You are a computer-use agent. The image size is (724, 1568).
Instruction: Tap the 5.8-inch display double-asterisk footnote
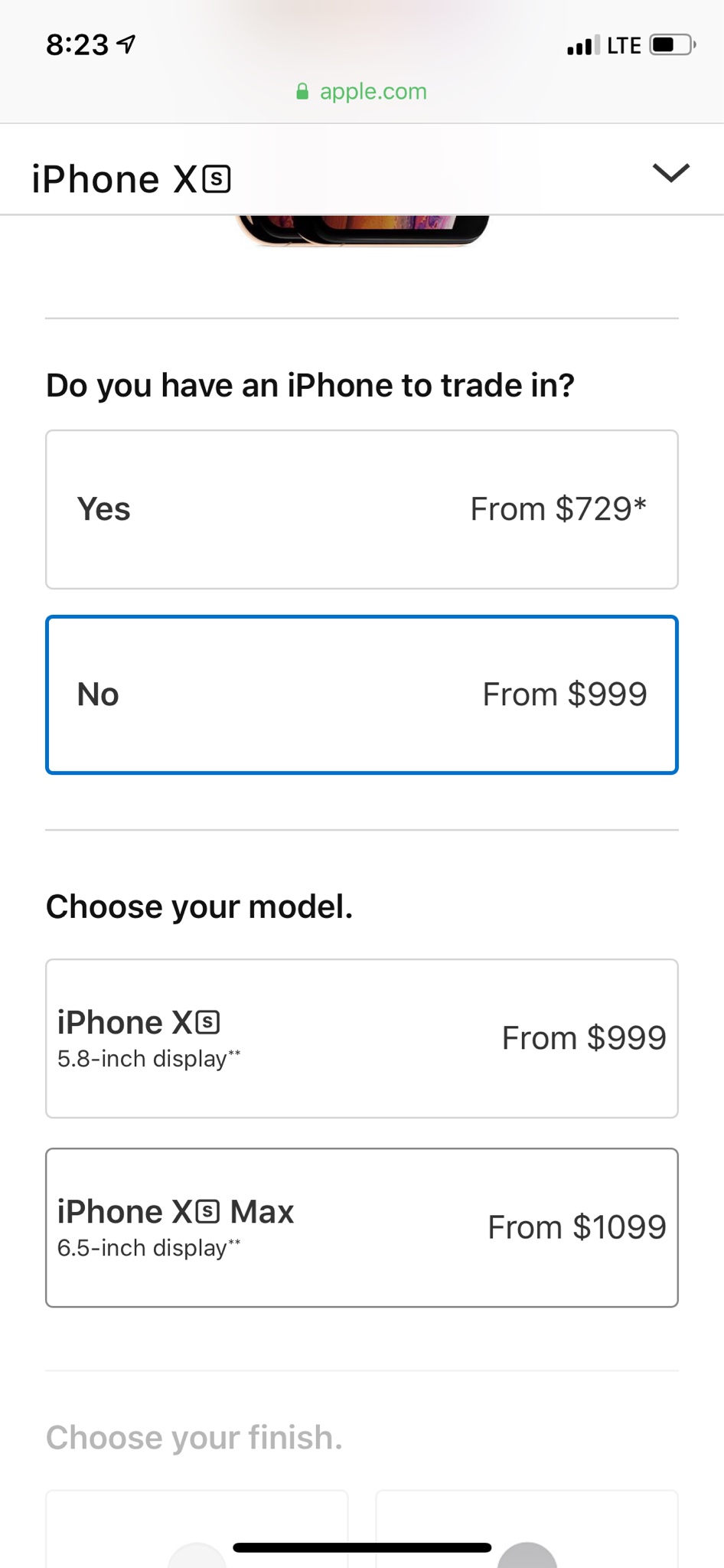[234, 1054]
